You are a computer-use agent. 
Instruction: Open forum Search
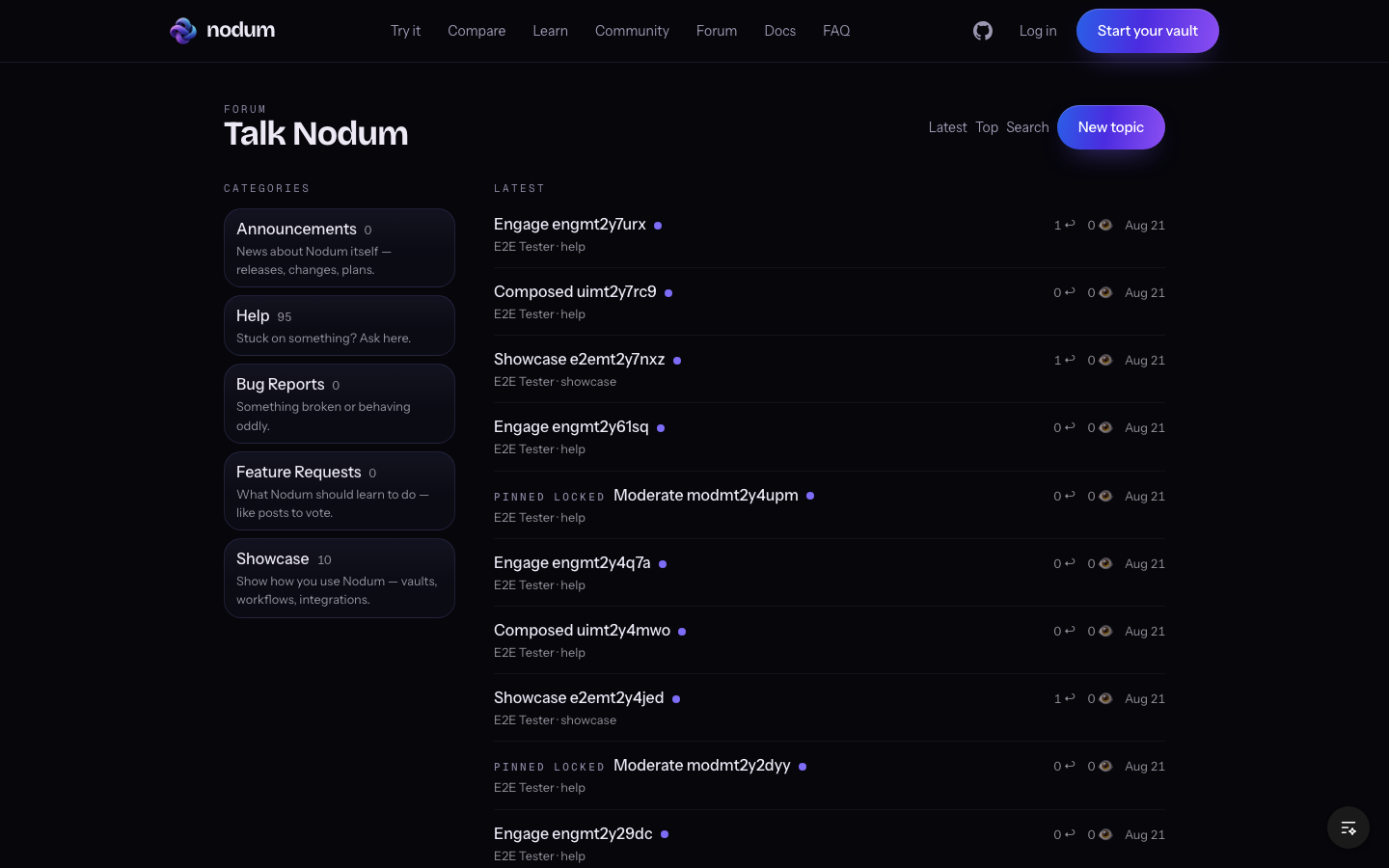coord(1027,127)
